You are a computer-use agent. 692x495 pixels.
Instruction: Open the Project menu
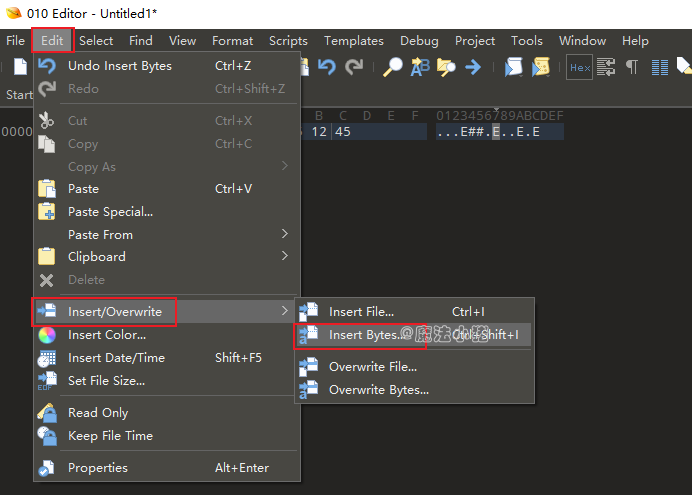click(475, 41)
